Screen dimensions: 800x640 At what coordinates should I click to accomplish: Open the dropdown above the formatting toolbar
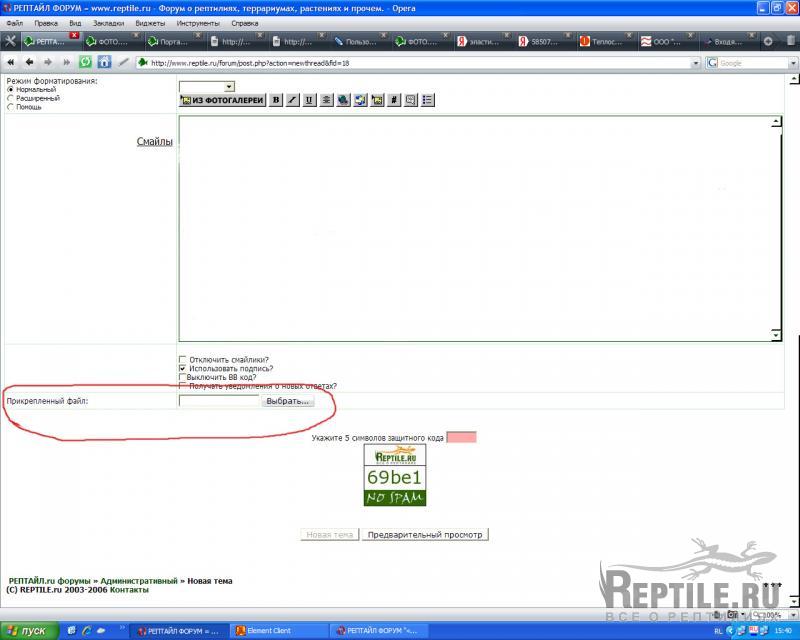[x=229, y=87]
